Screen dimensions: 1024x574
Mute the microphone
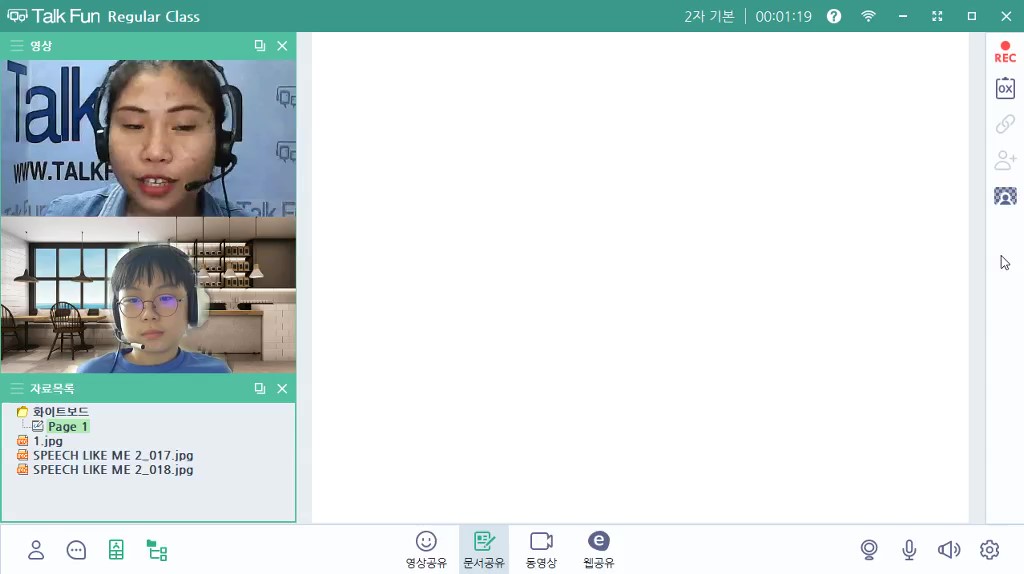(x=909, y=549)
